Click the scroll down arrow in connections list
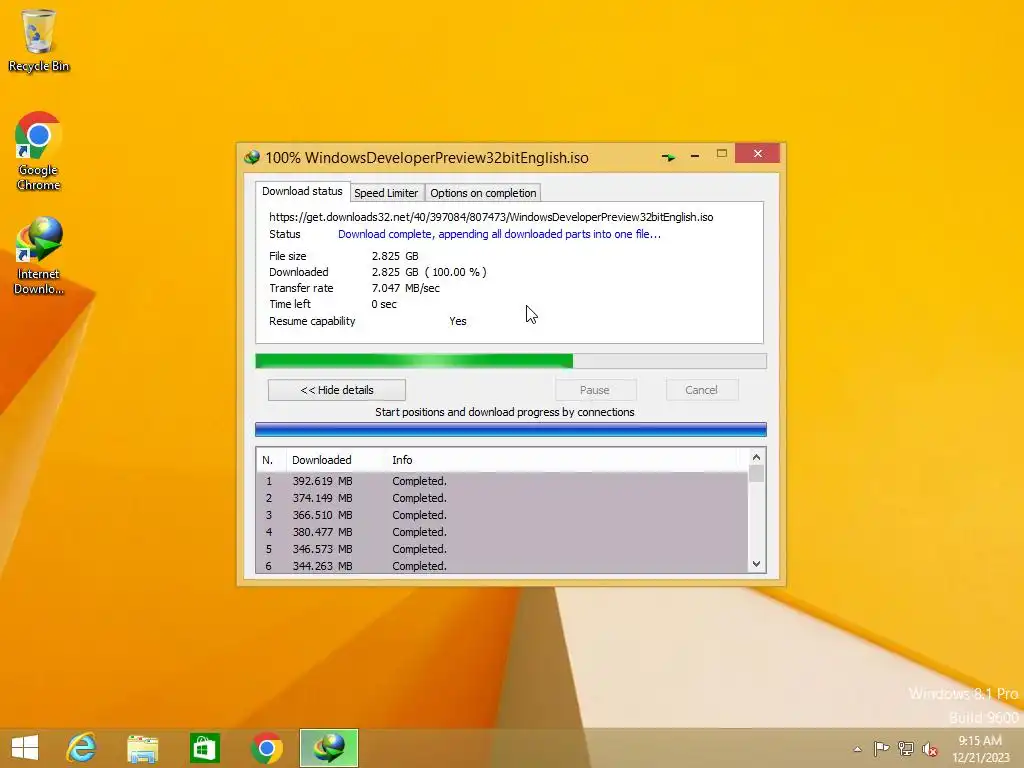 756,564
